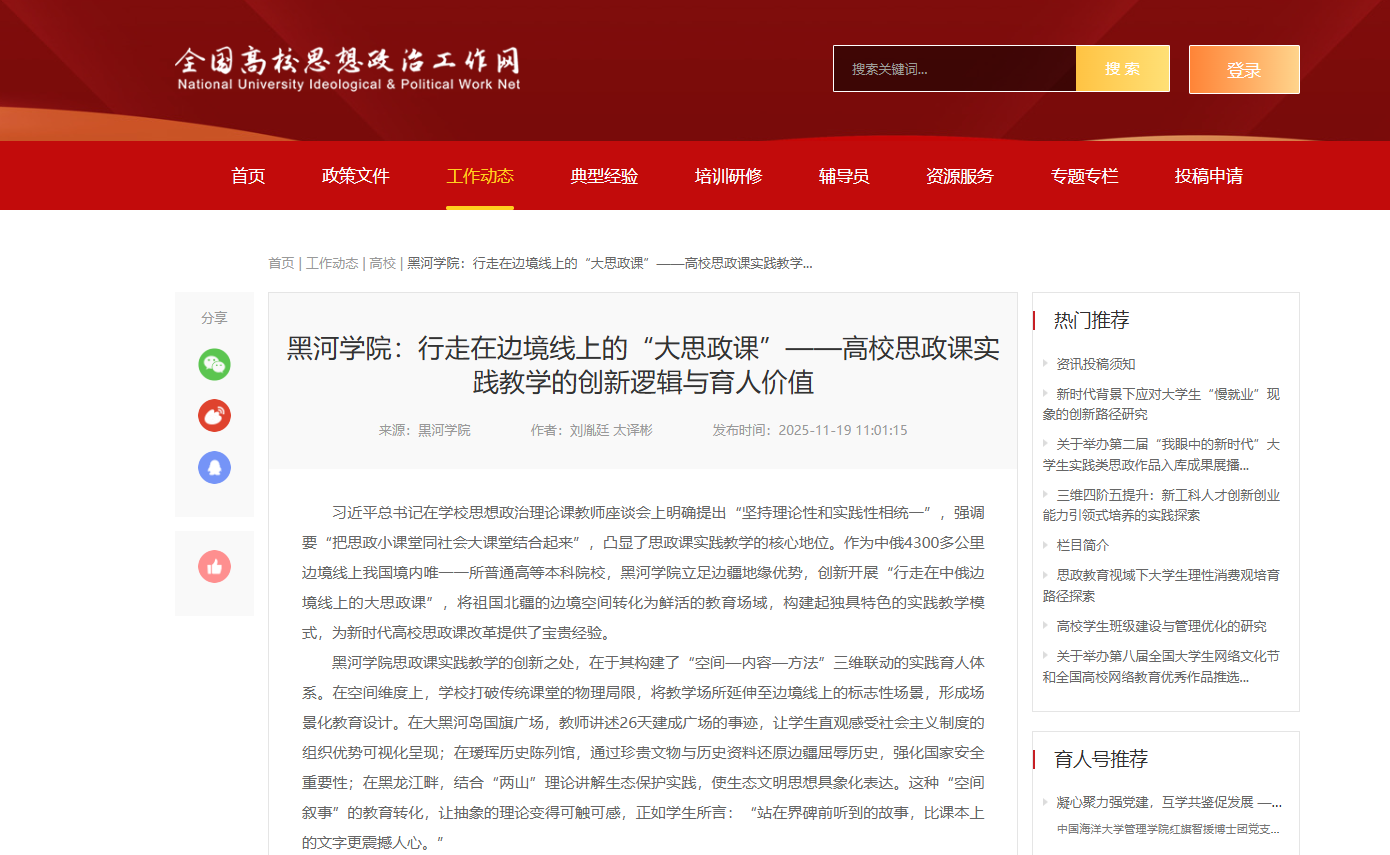1390x855 pixels.
Task: Share article via QQ icon
Action: pos(214,467)
